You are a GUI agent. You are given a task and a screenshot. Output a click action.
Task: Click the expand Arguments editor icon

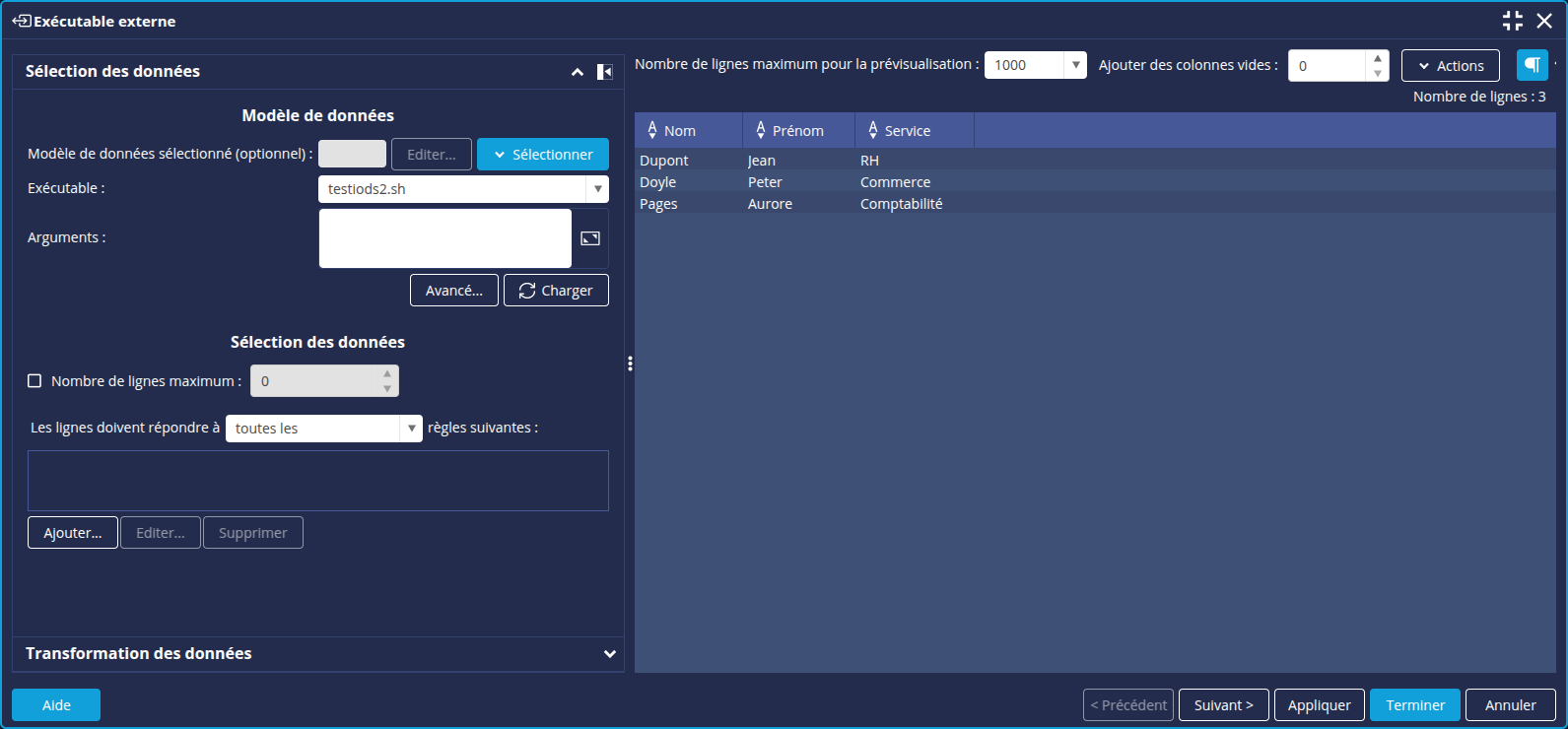pos(590,238)
